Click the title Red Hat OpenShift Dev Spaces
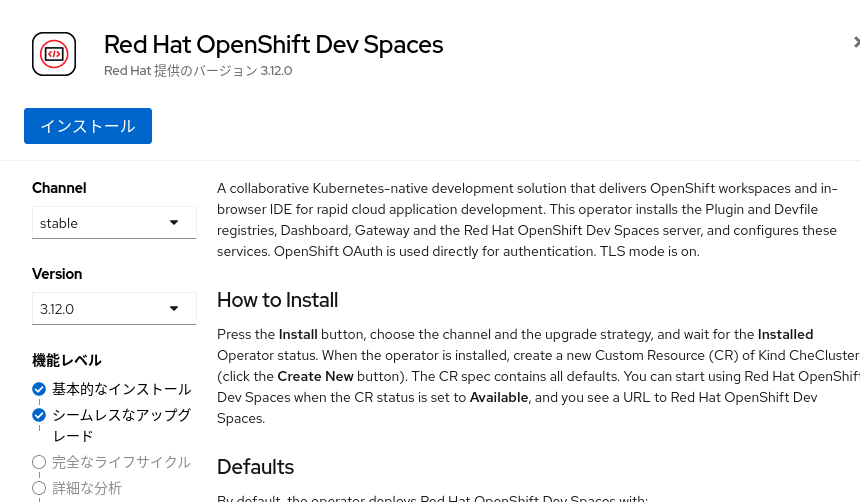 point(273,44)
